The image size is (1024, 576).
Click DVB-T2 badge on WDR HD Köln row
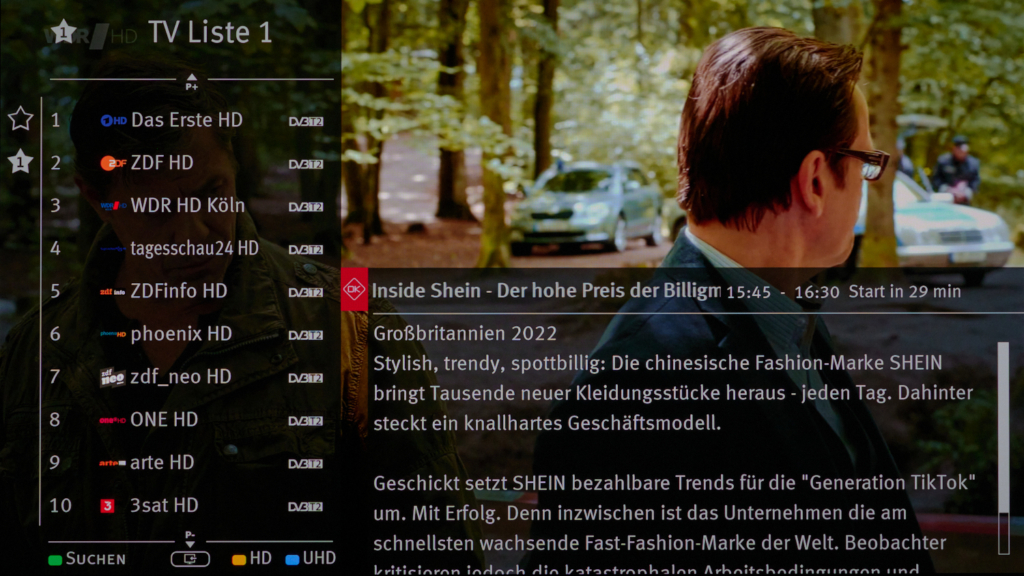[306, 207]
